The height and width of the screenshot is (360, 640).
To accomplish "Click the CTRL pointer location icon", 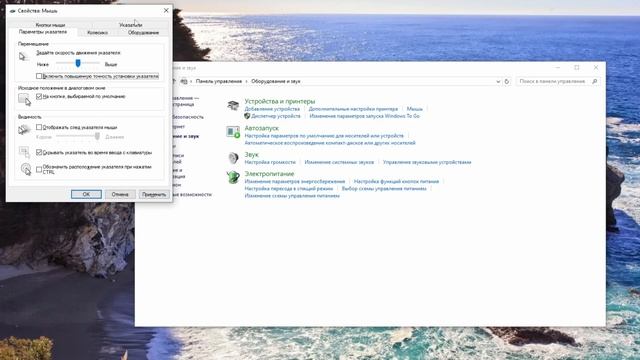I will 25,169.
